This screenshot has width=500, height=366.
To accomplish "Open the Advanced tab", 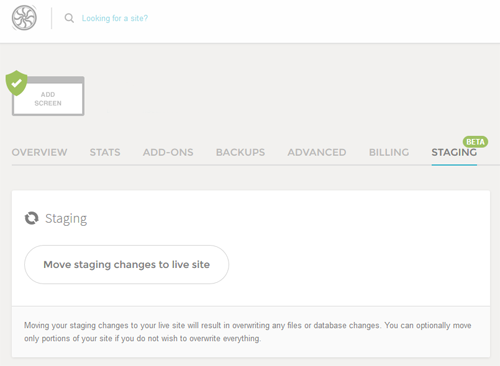I will [x=317, y=152].
